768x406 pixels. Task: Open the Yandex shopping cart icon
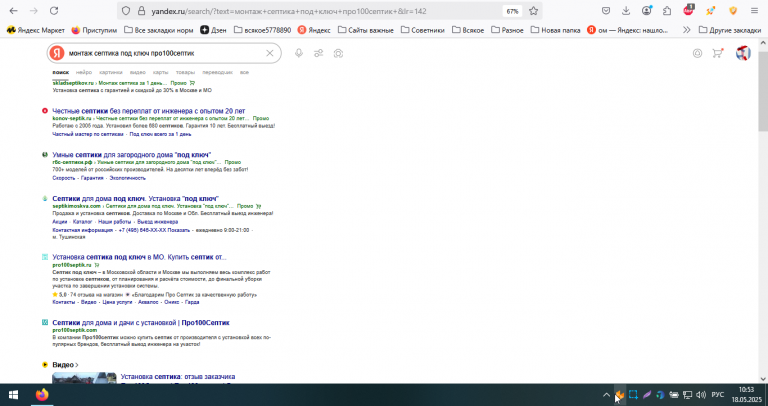click(x=718, y=53)
